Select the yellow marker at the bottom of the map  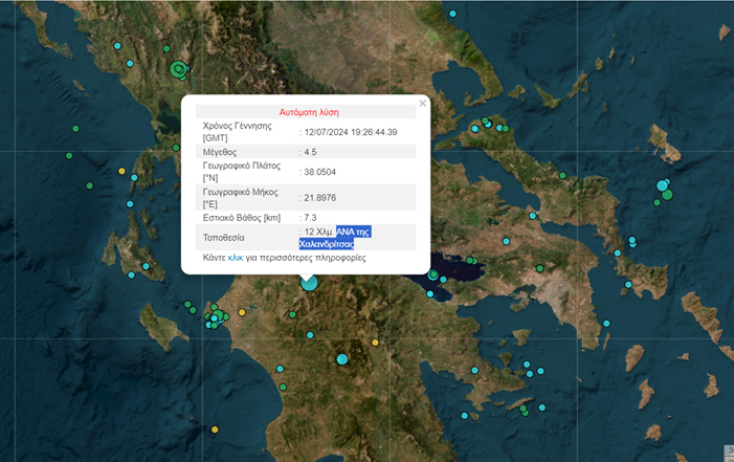click(x=214, y=429)
